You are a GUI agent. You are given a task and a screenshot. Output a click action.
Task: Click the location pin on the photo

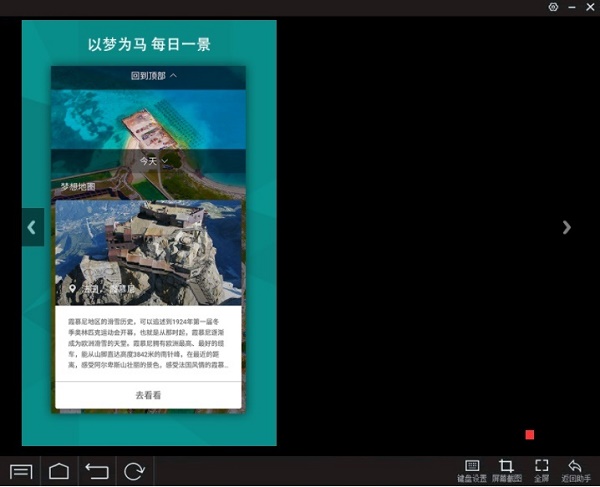click(x=71, y=289)
